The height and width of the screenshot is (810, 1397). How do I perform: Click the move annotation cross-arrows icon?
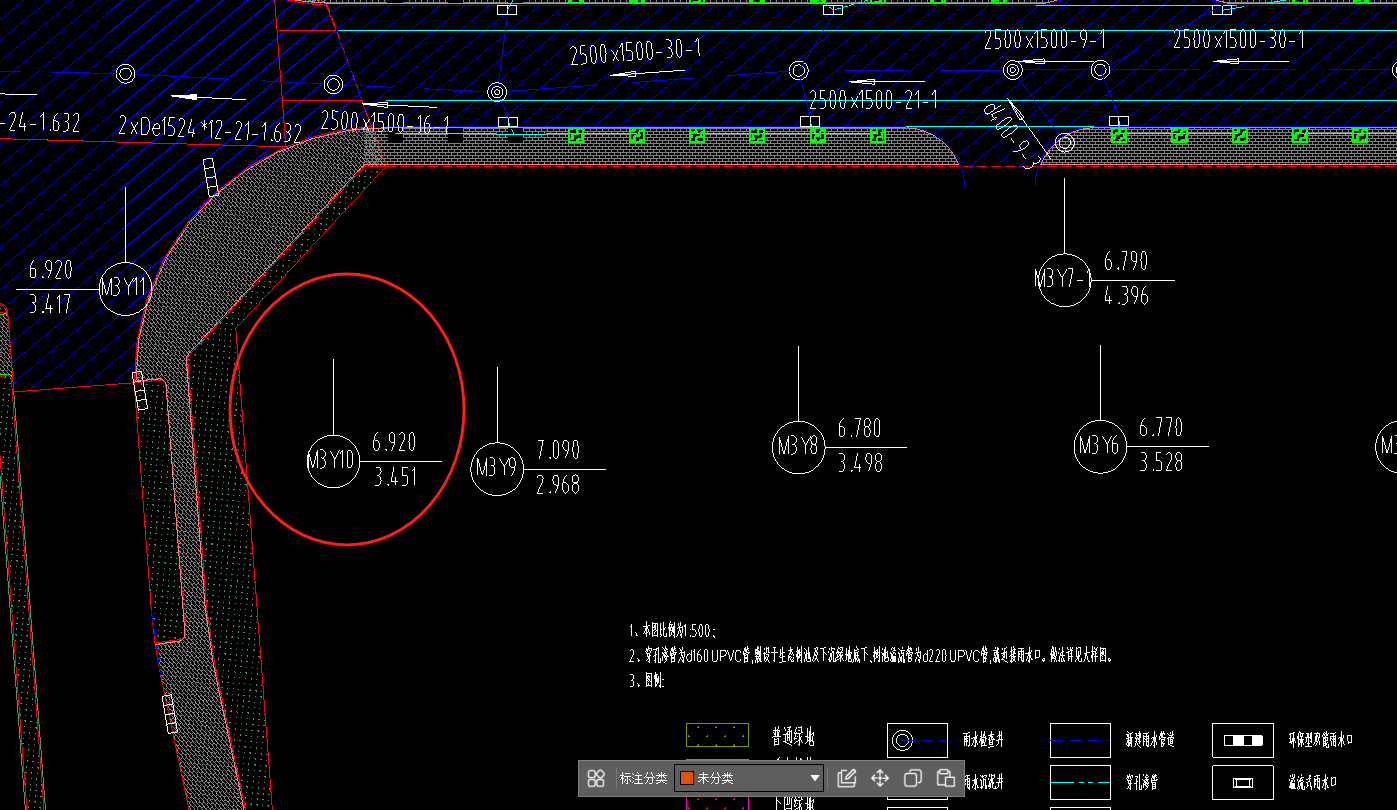[880, 778]
